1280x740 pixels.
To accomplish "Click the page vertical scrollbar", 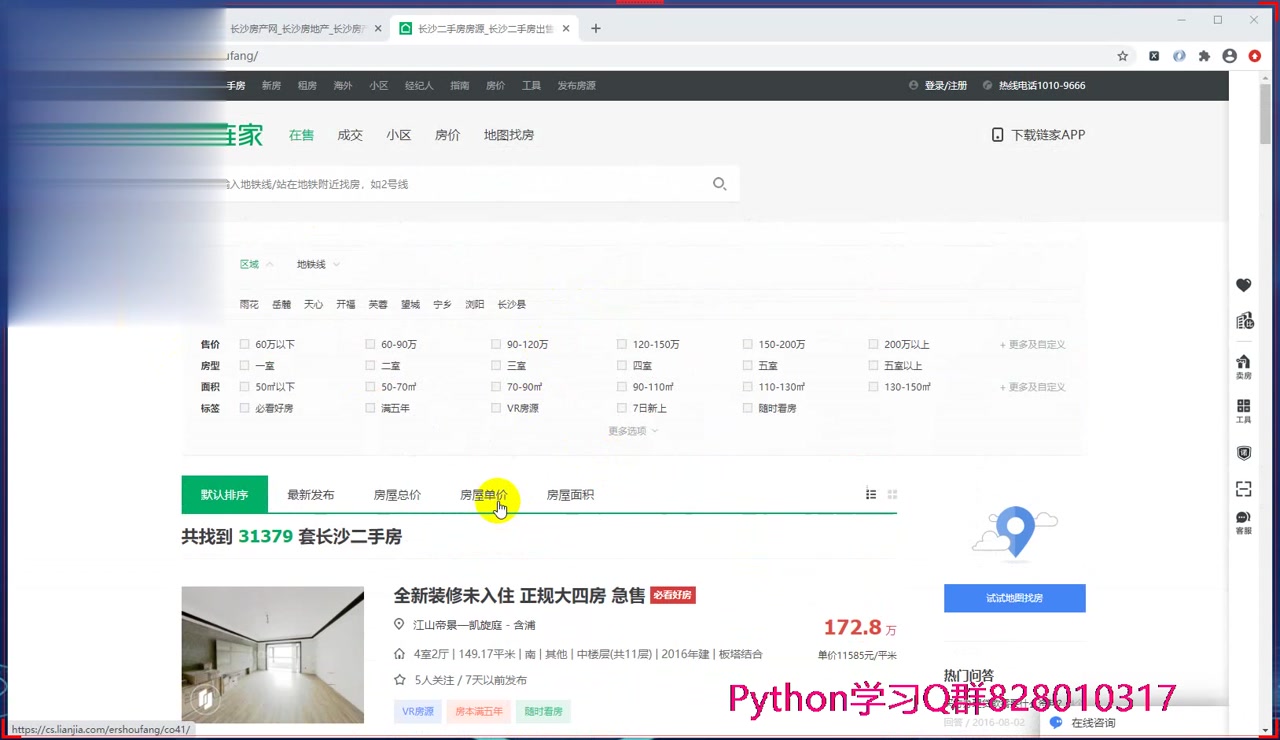I will [x=1266, y=115].
